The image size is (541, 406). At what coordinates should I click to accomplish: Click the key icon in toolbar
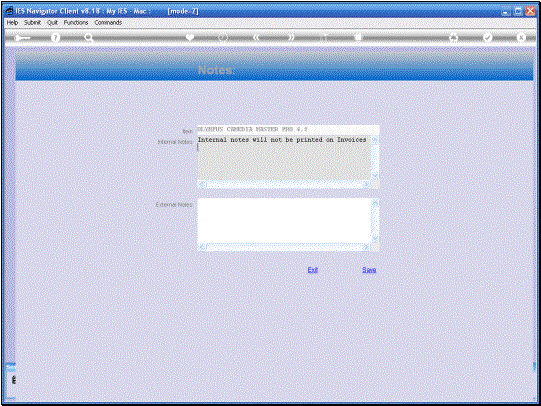[x=22, y=38]
